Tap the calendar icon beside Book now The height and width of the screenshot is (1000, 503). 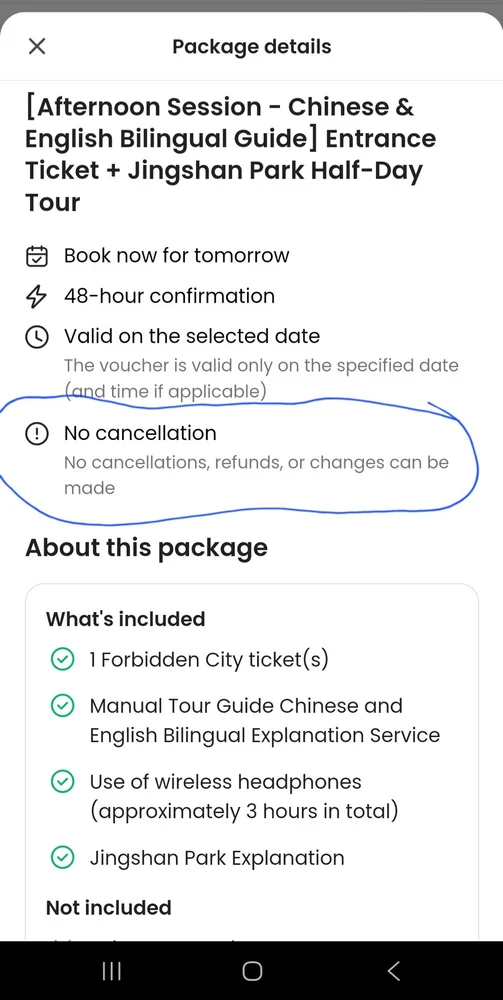[x=36, y=256]
